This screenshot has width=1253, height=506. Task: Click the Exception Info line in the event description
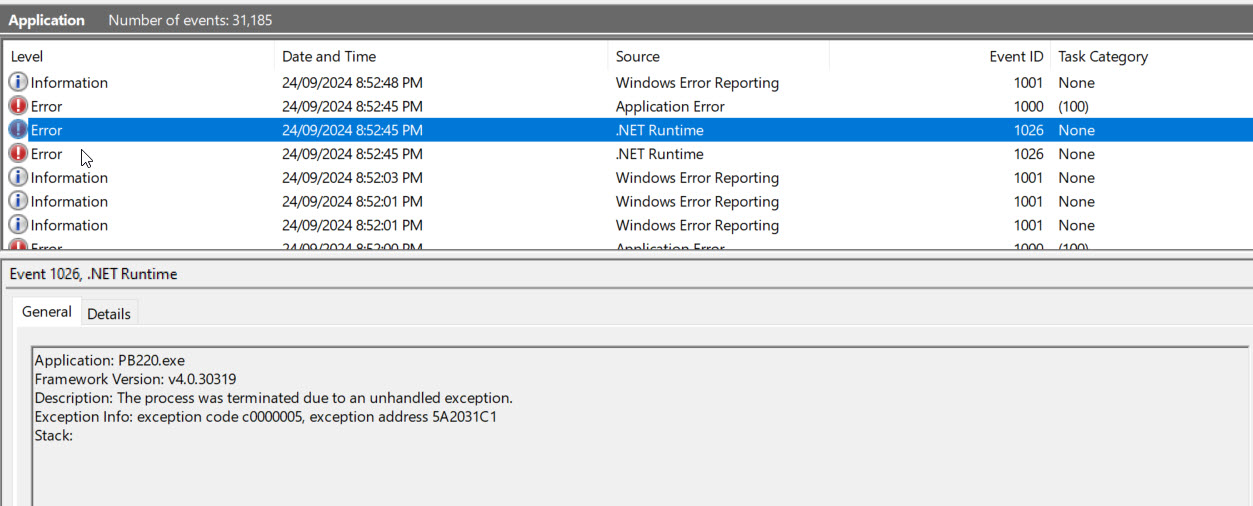click(265, 416)
